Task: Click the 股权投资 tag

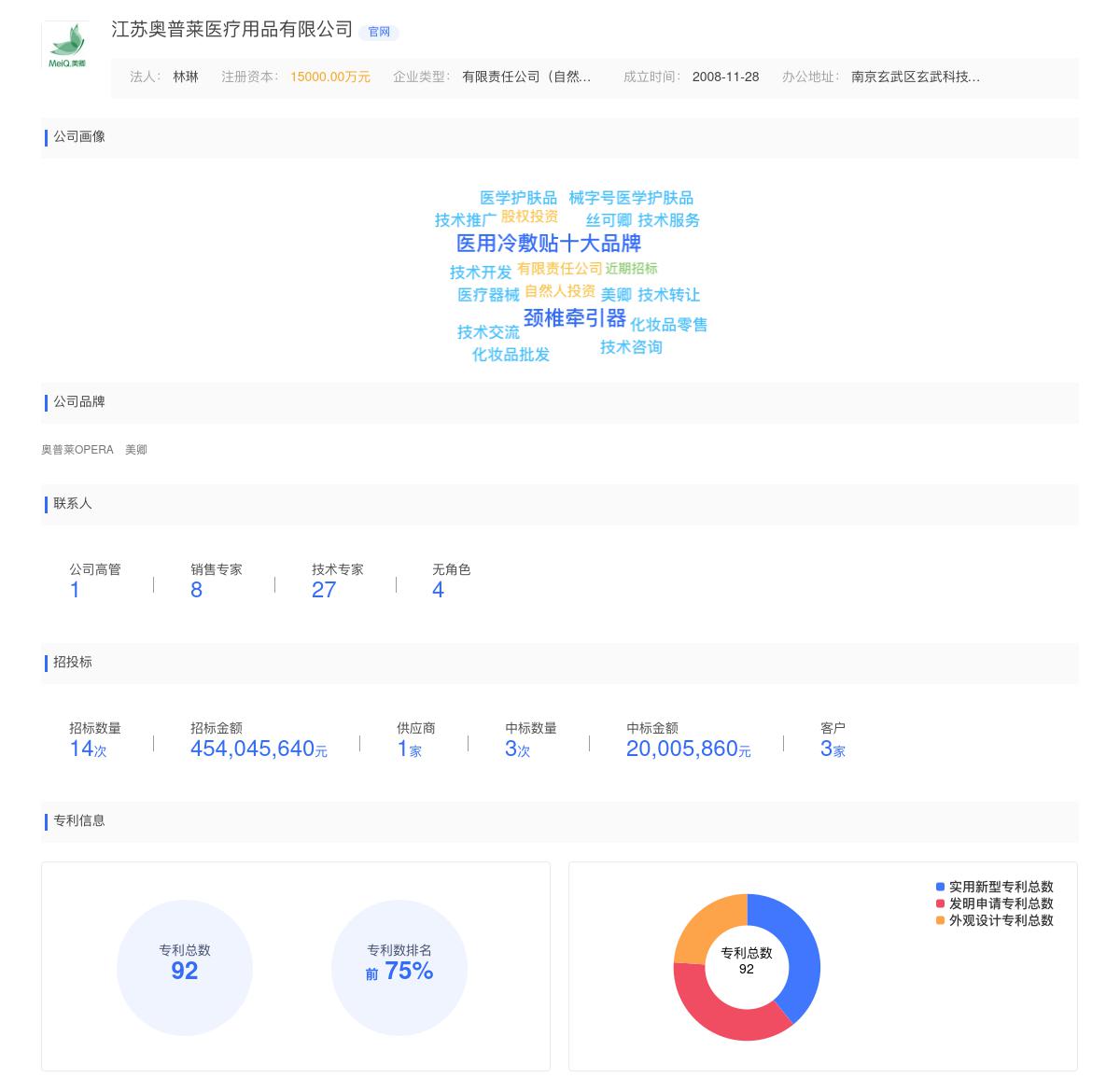Action: click(529, 217)
